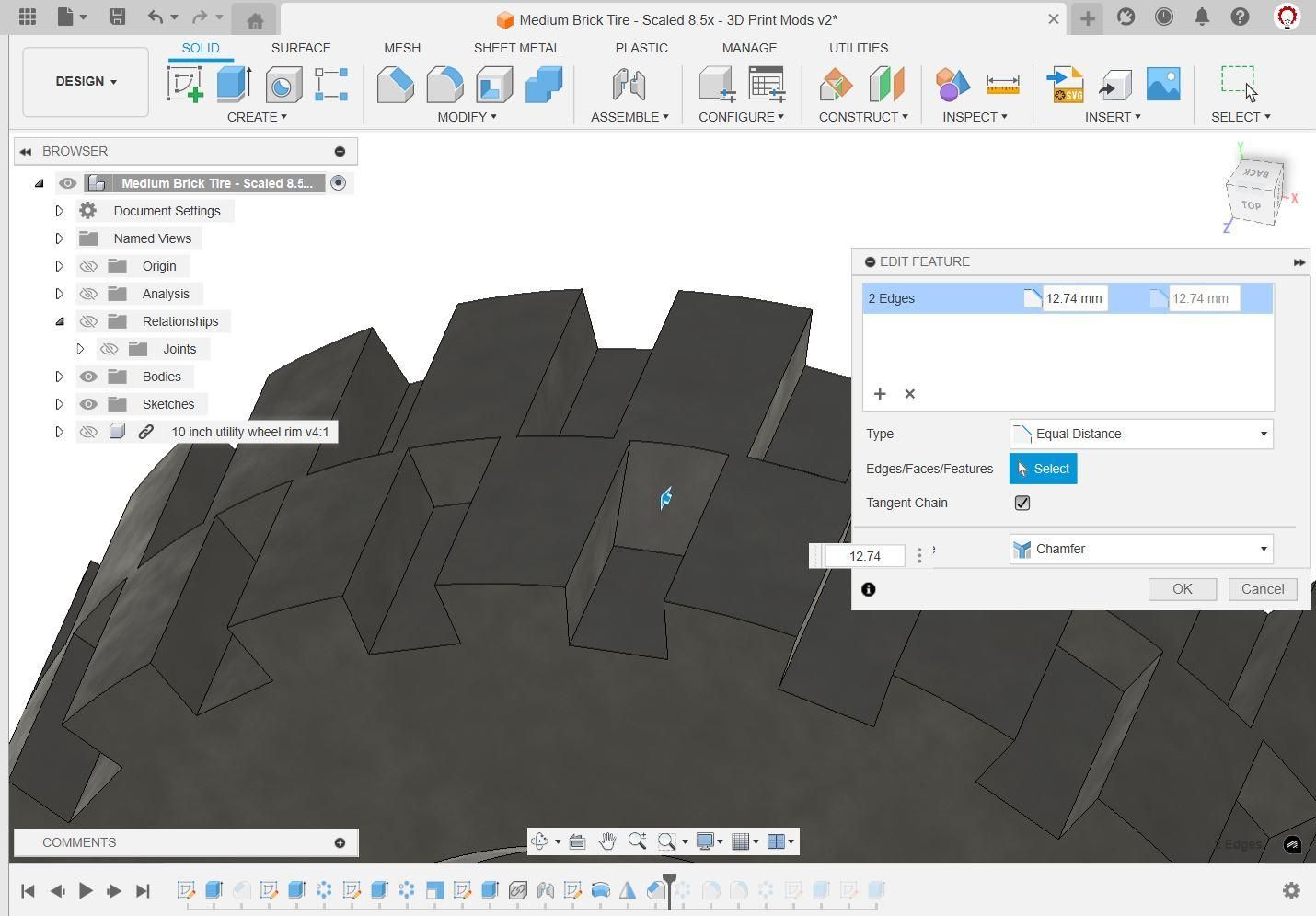Choose the Midplane tool
This screenshot has height=916, width=1316.
tap(886, 84)
